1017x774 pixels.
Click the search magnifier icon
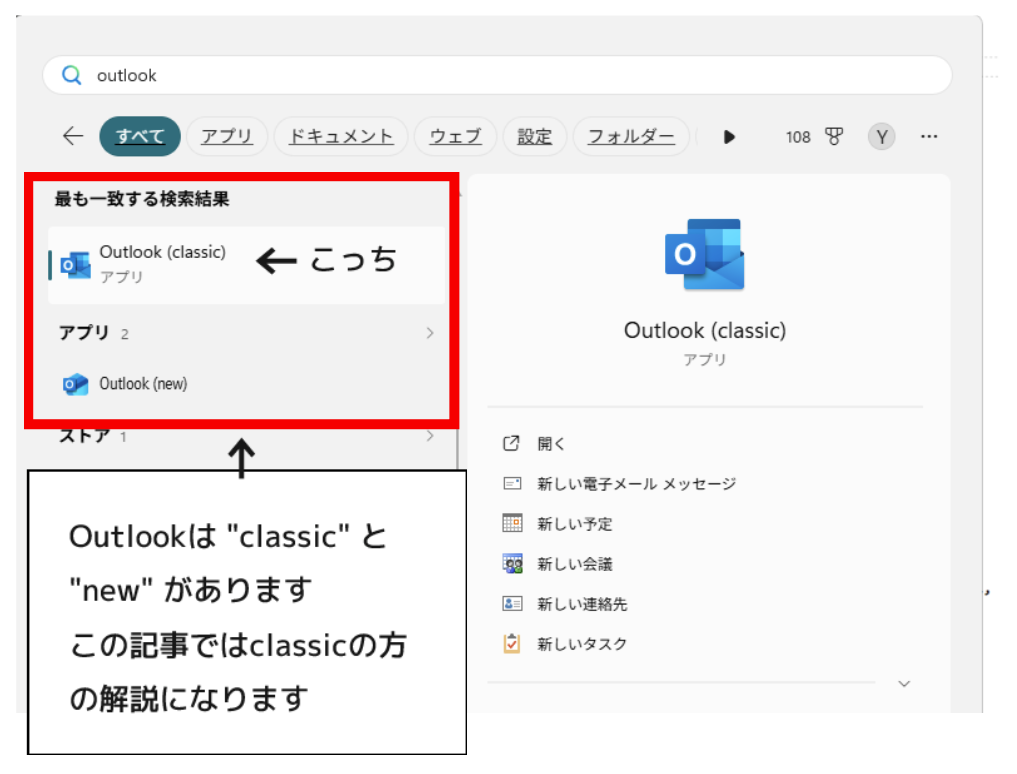[72, 75]
